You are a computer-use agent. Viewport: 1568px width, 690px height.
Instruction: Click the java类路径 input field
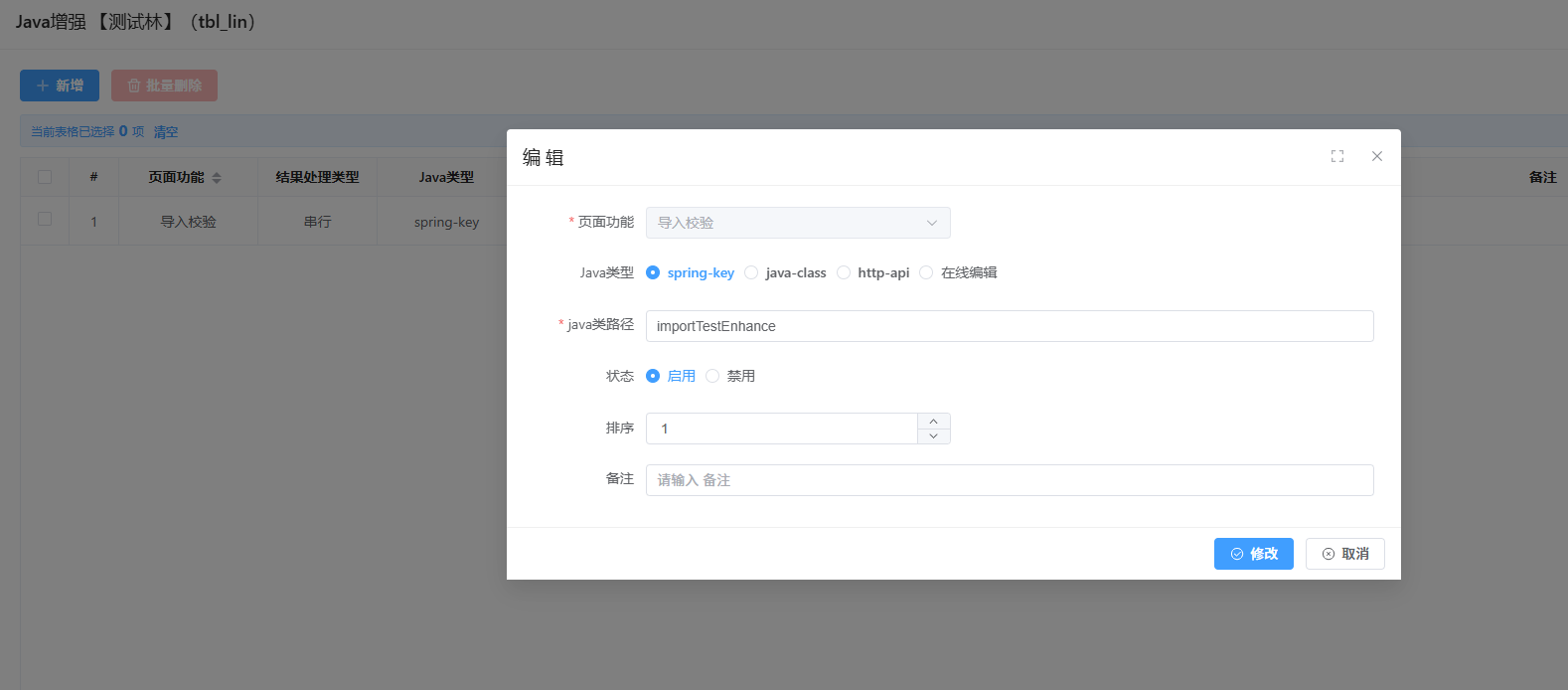(x=1009, y=326)
